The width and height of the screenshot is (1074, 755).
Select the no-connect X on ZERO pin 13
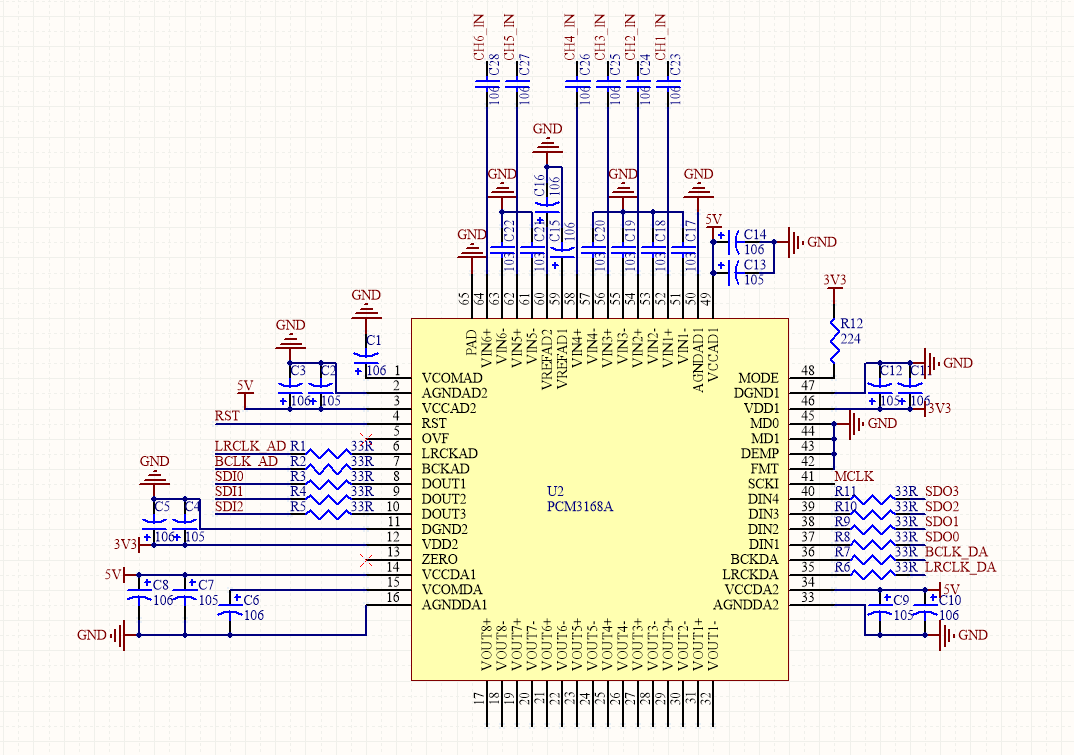click(x=366, y=559)
